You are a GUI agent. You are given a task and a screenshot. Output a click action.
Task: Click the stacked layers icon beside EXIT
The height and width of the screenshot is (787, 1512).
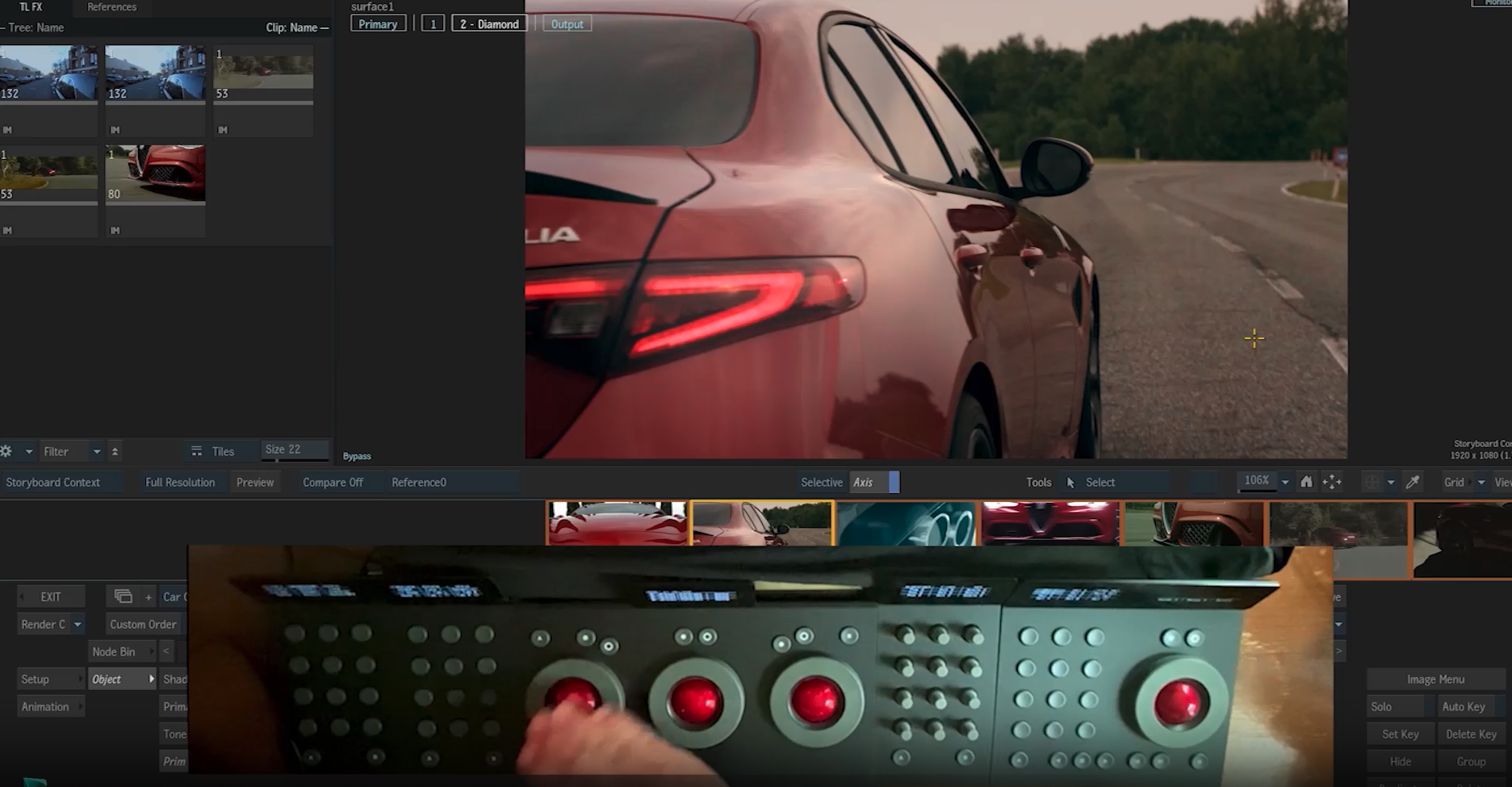pos(124,597)
